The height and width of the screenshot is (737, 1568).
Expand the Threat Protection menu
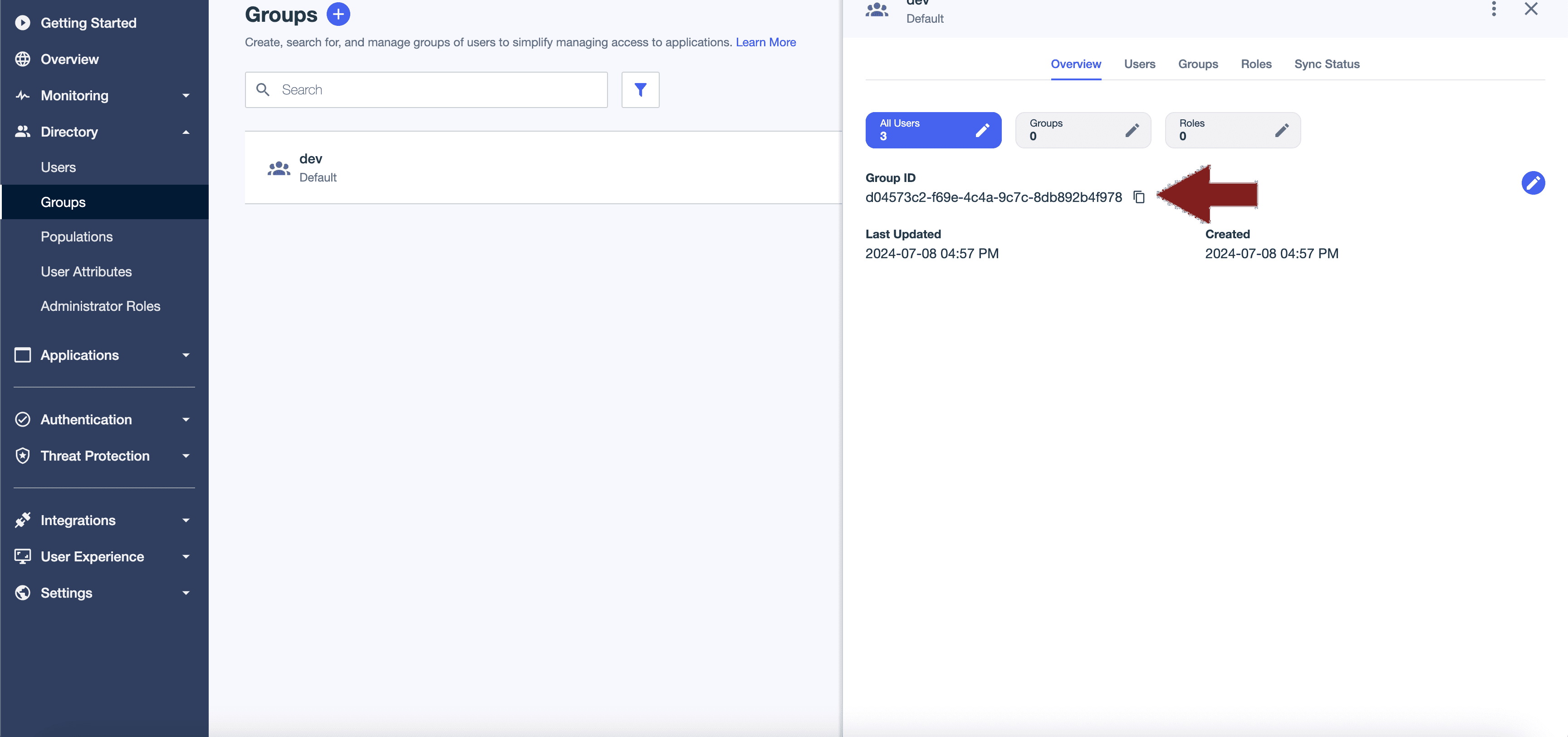coord(103,456)
